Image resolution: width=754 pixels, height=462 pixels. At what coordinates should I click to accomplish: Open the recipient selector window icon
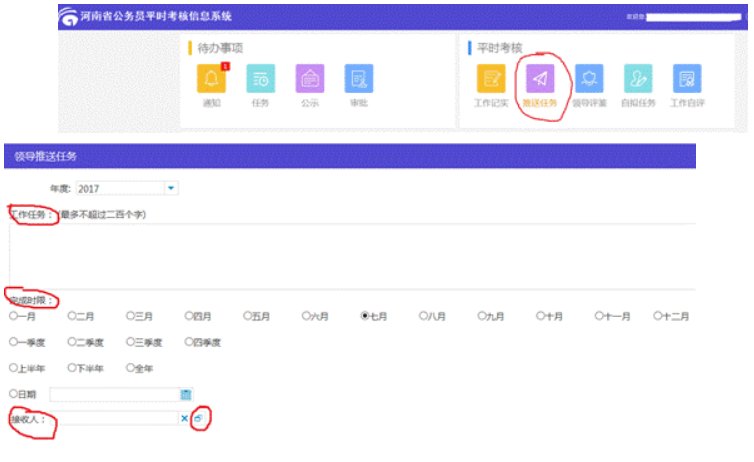coord(198,419)
